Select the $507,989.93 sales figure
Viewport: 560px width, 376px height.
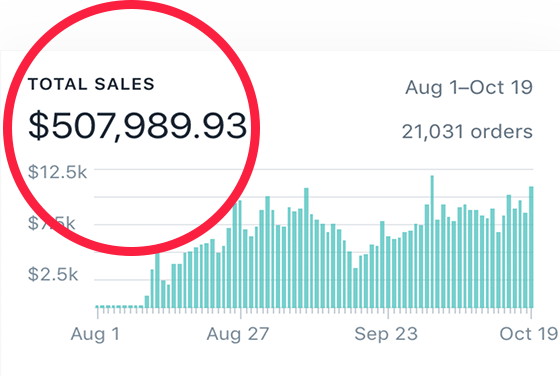[138, 125]
